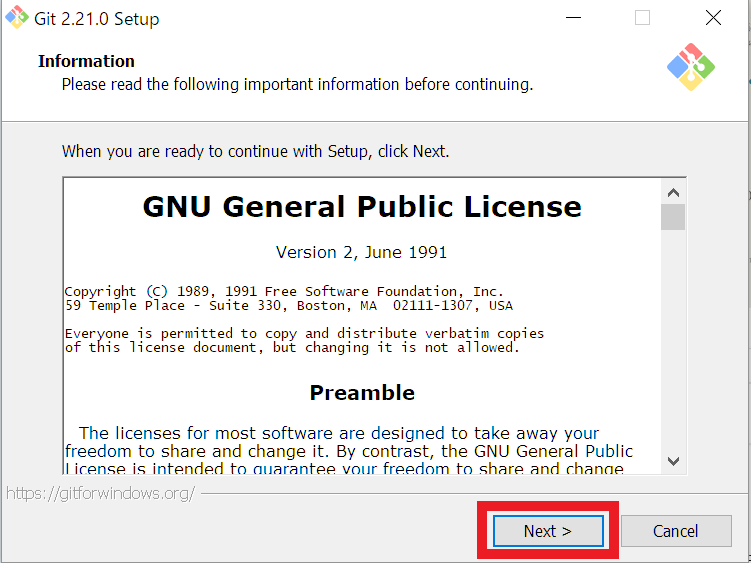Viewport: 751px width, 563px height.
Task: Click the Copyright (C) 1989, 1991 line
Action: [284, 291]
